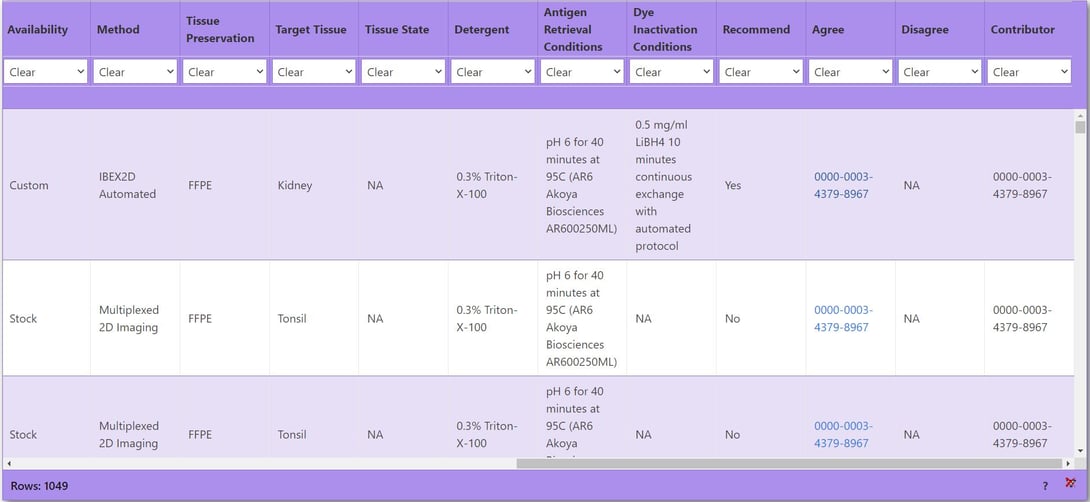
Task: Open the Target Tissue filter dropdown
Action: 314,72
